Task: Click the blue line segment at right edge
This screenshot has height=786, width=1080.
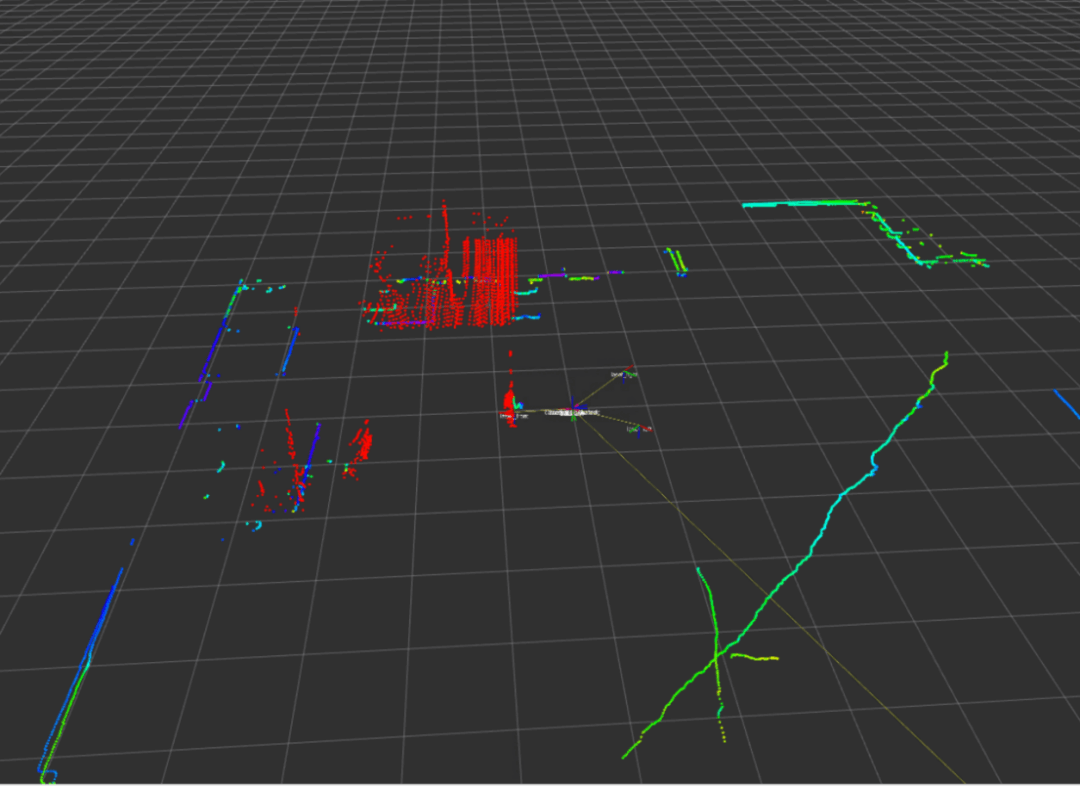Action: tap(1066, 403)
